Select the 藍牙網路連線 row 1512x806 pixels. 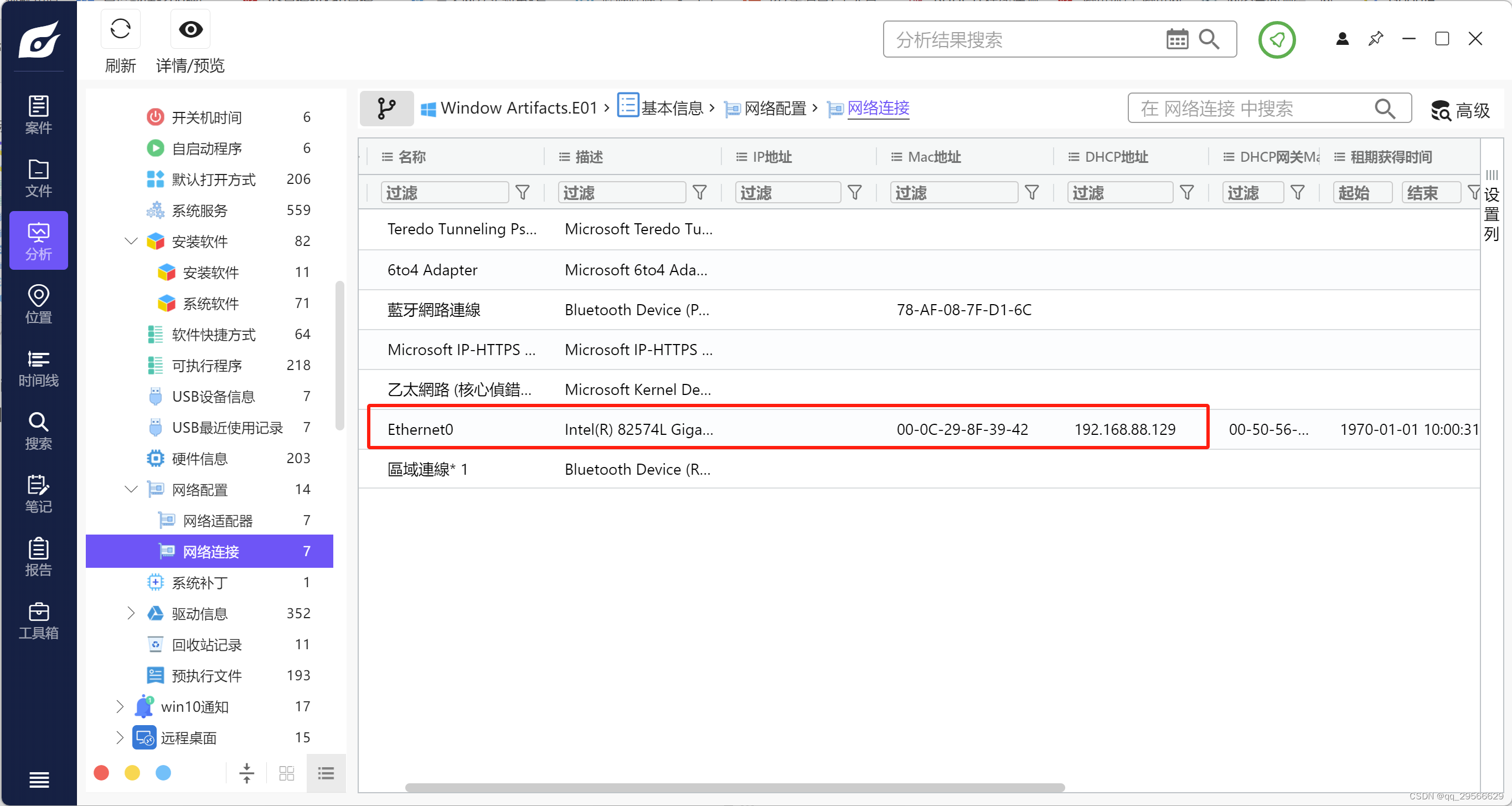[918, 310]
